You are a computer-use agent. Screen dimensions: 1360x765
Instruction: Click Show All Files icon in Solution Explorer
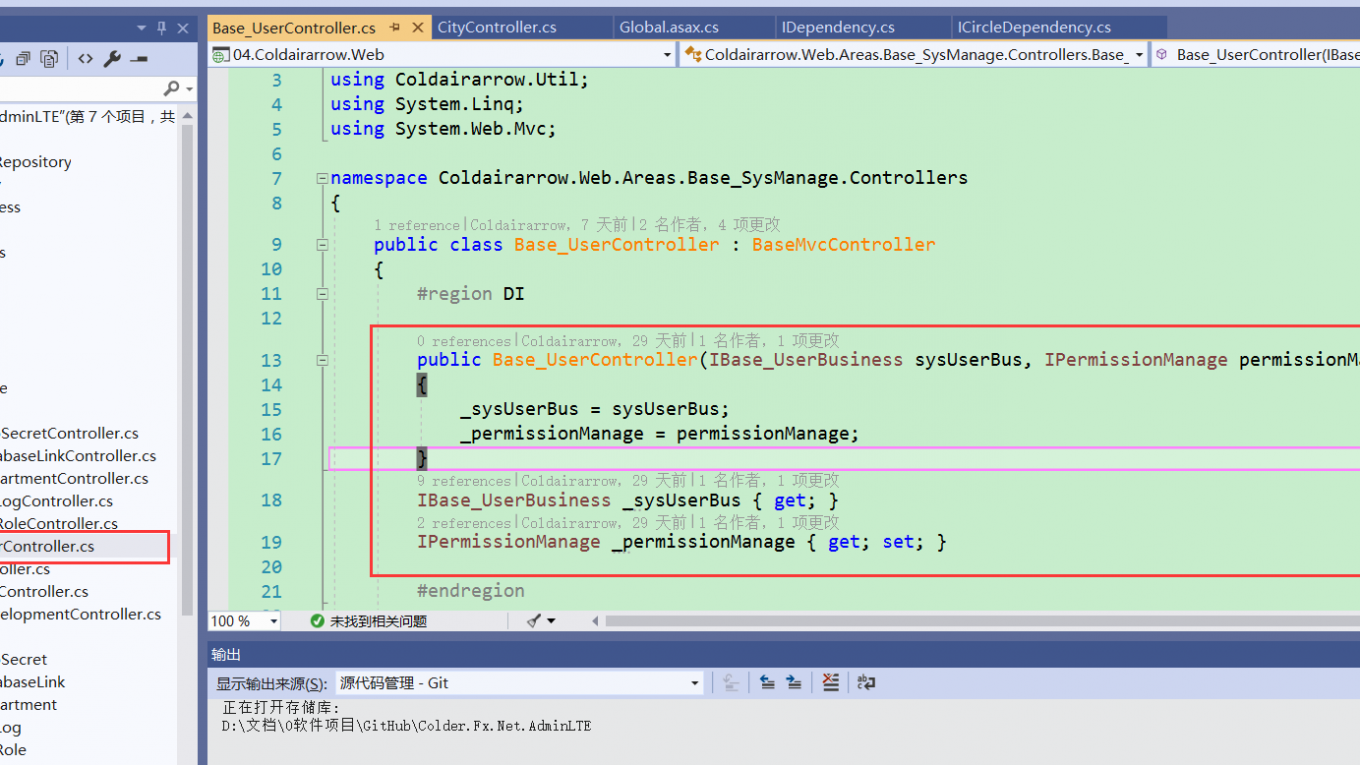tap(48, 59)
